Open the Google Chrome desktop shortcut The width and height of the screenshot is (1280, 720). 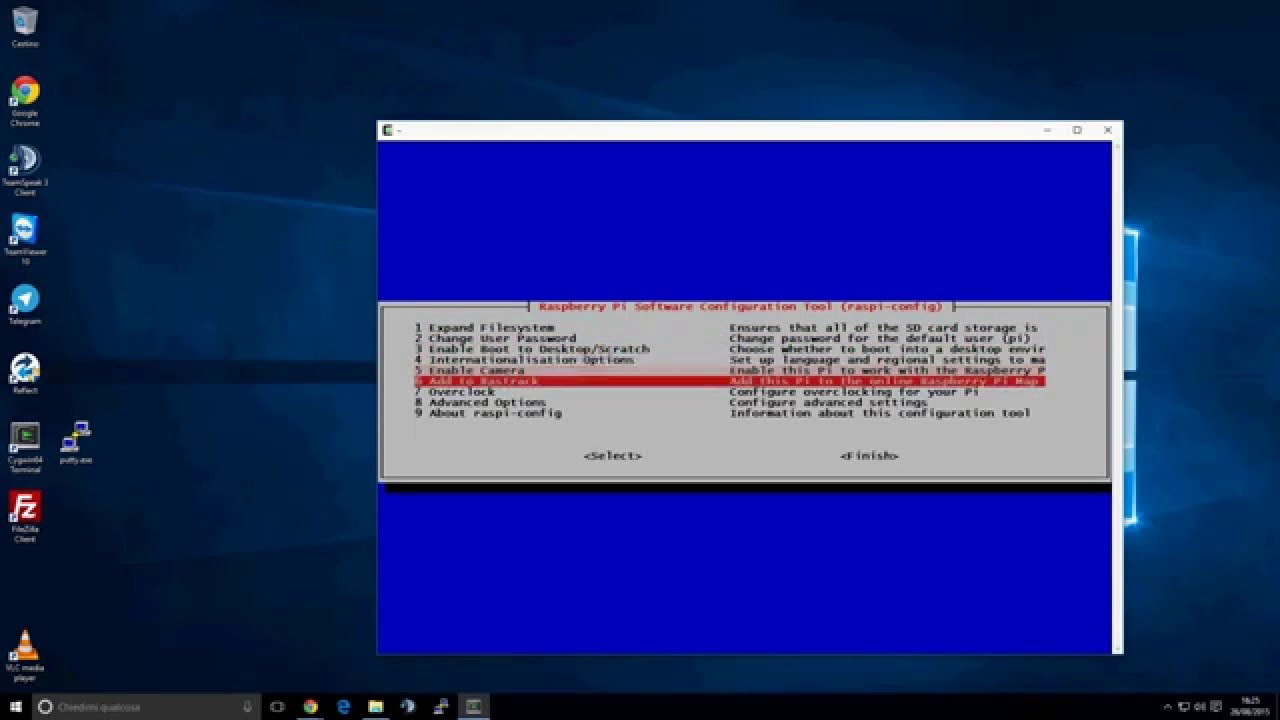click(x=25, y=100)
